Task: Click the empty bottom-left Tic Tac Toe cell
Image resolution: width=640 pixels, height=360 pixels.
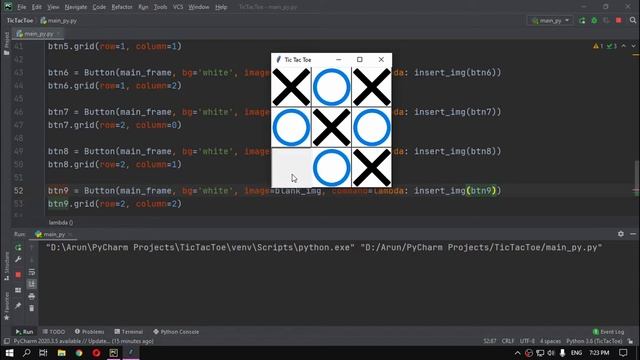Action: pyautogui.click(x=291, y=167)
